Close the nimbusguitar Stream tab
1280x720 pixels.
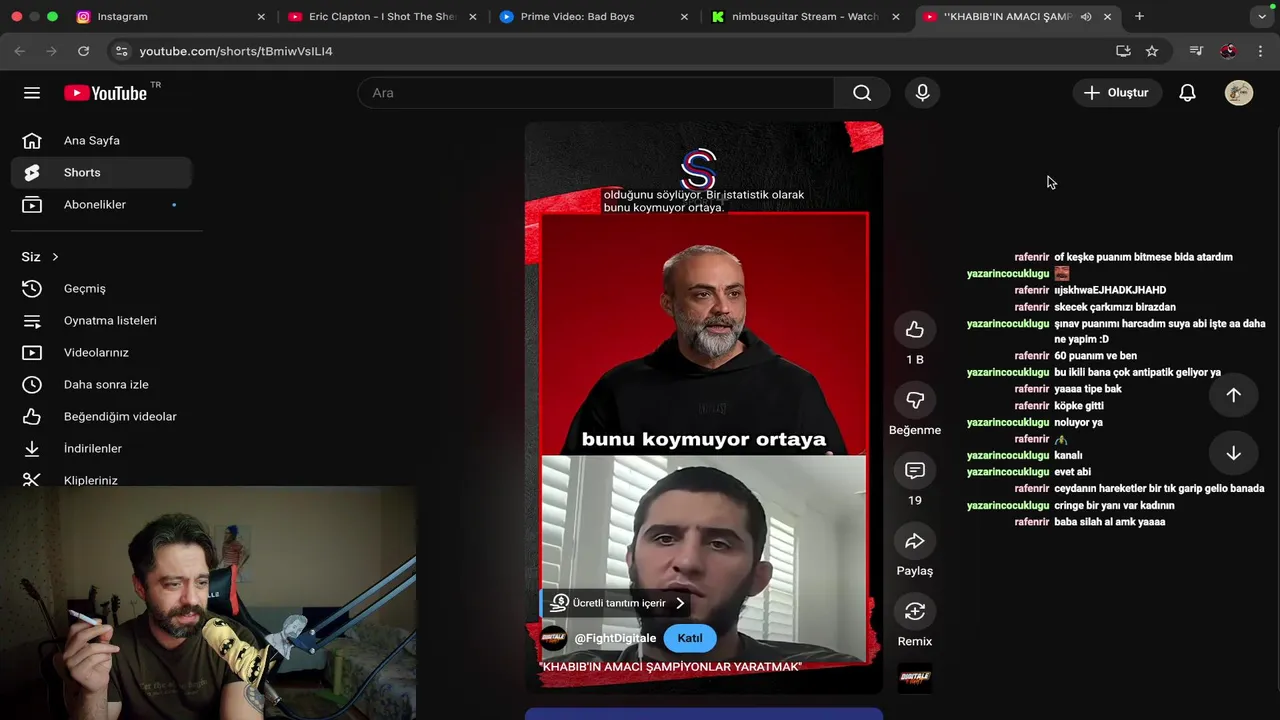(x=896, y=17)
